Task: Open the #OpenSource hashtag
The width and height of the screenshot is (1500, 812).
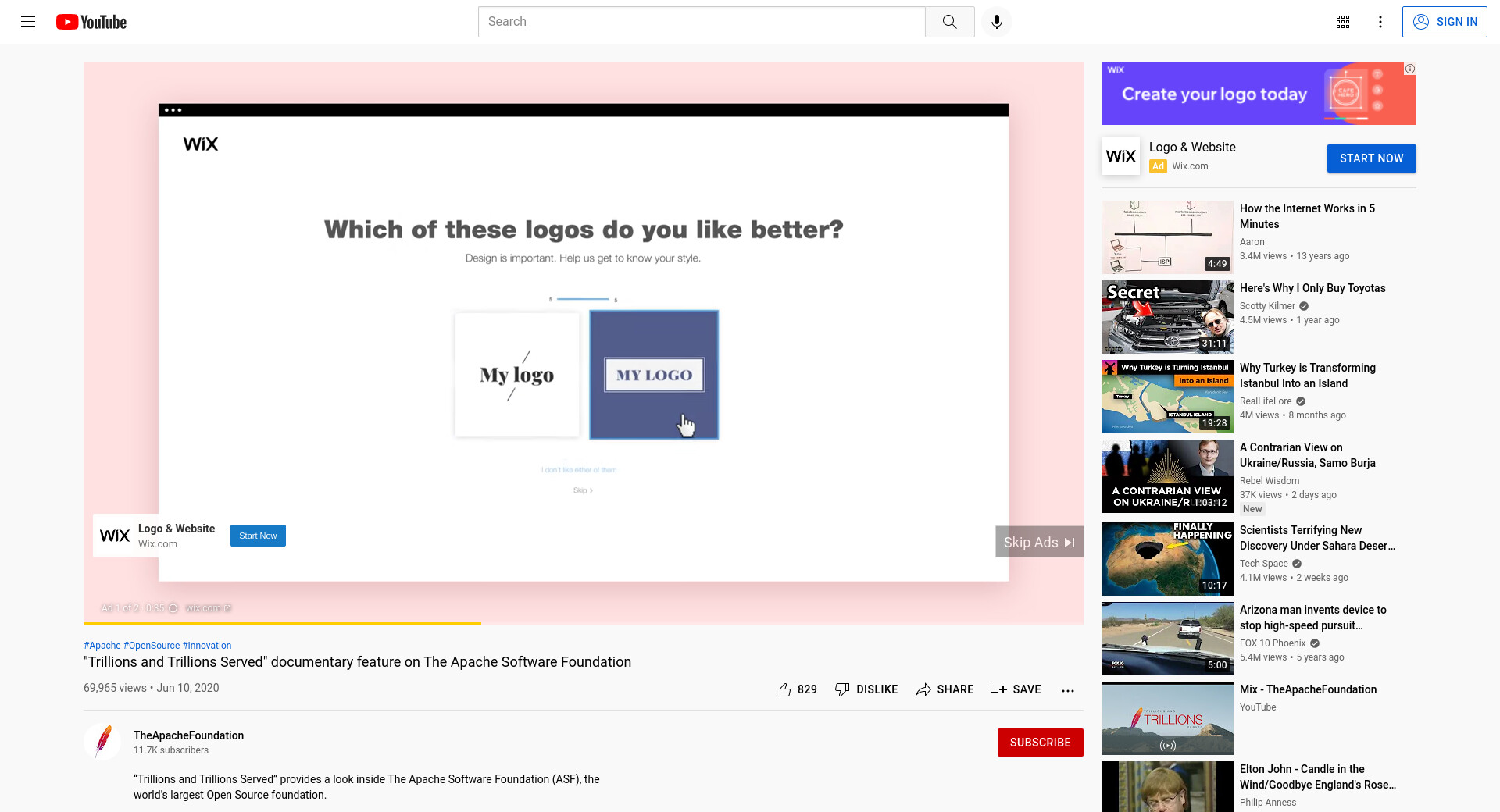Action: [152, 646]
